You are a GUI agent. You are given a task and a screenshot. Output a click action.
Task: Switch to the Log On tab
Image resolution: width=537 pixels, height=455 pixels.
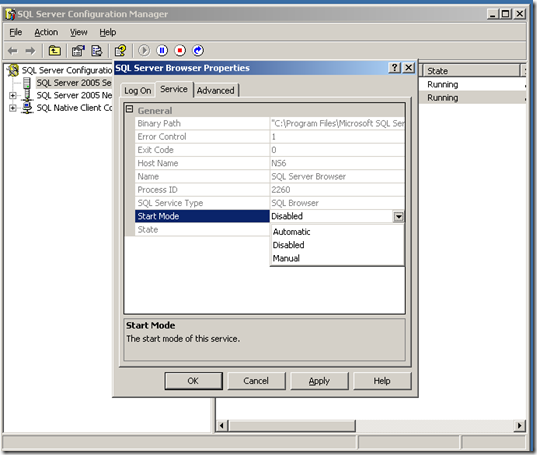click(x=138, y=91)
